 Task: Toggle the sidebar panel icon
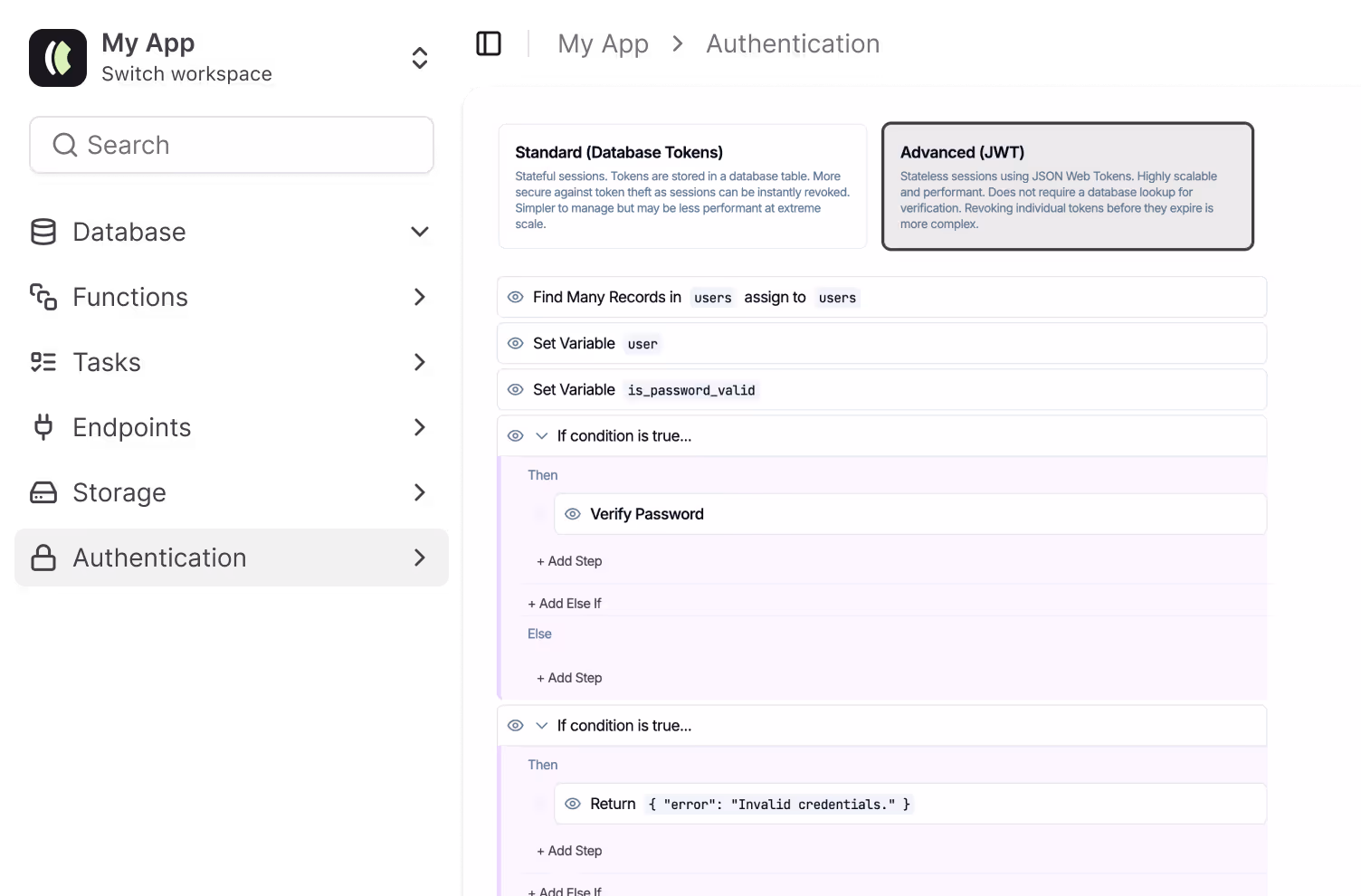click(x=489, y=43)
